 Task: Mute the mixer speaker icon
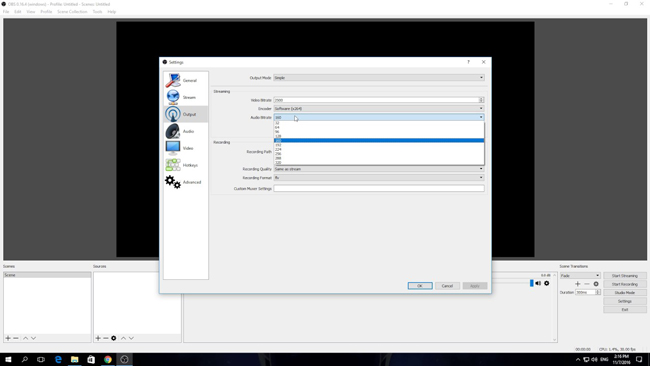coord(538,284)
